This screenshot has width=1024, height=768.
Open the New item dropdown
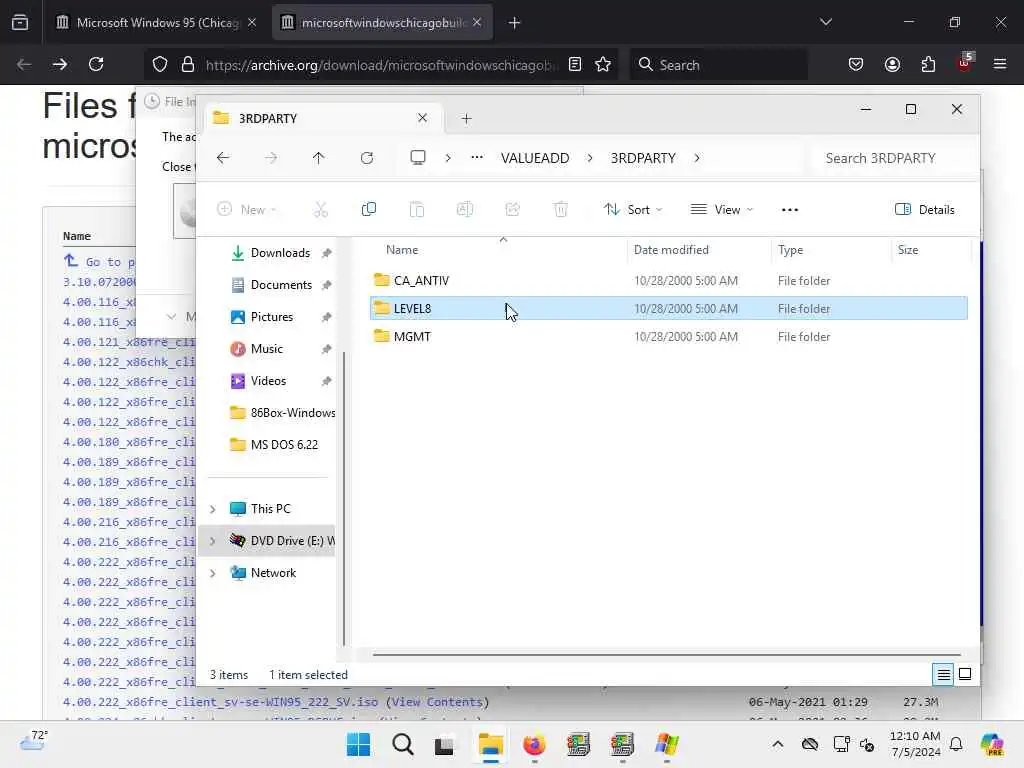(247, 210)
